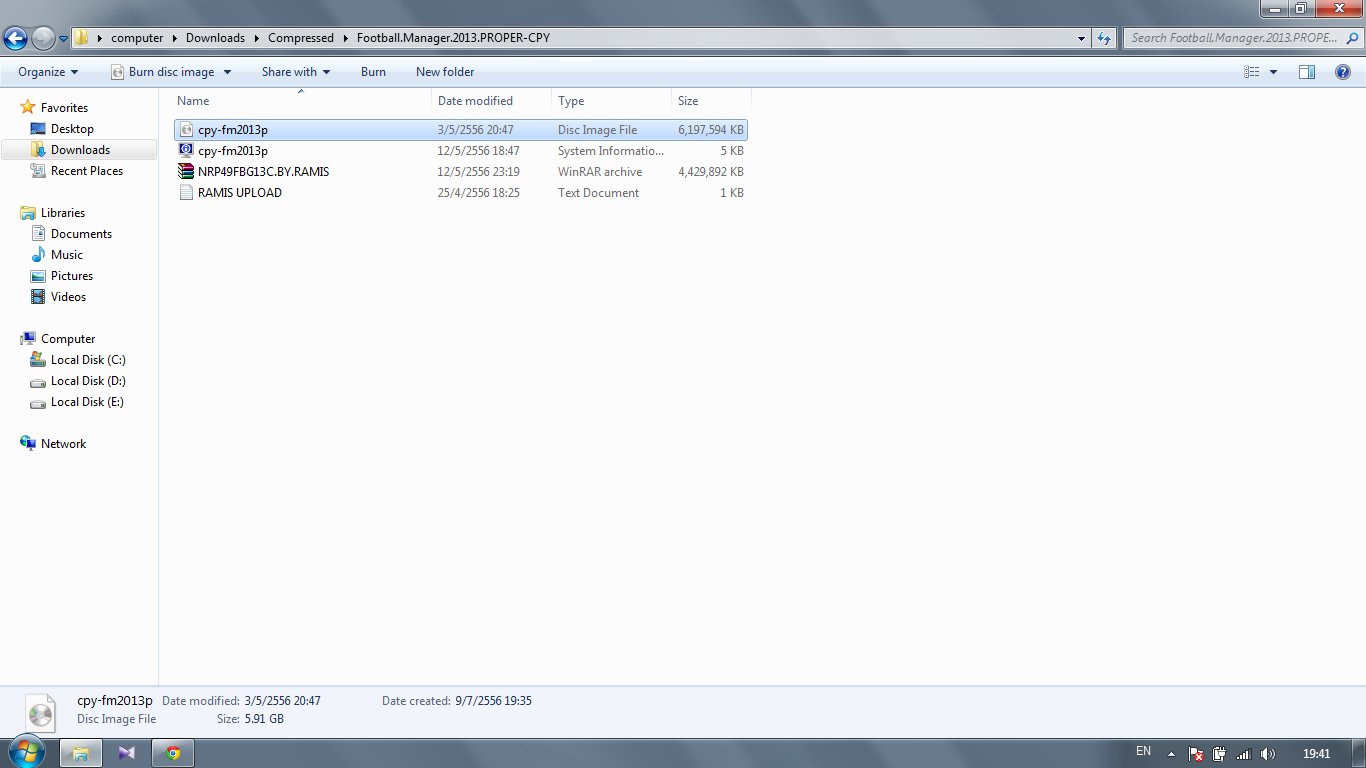Select the cpy-fm2013p disc image file icon
The width and height of the screenshot is (1366, 768).
point(186,130)
